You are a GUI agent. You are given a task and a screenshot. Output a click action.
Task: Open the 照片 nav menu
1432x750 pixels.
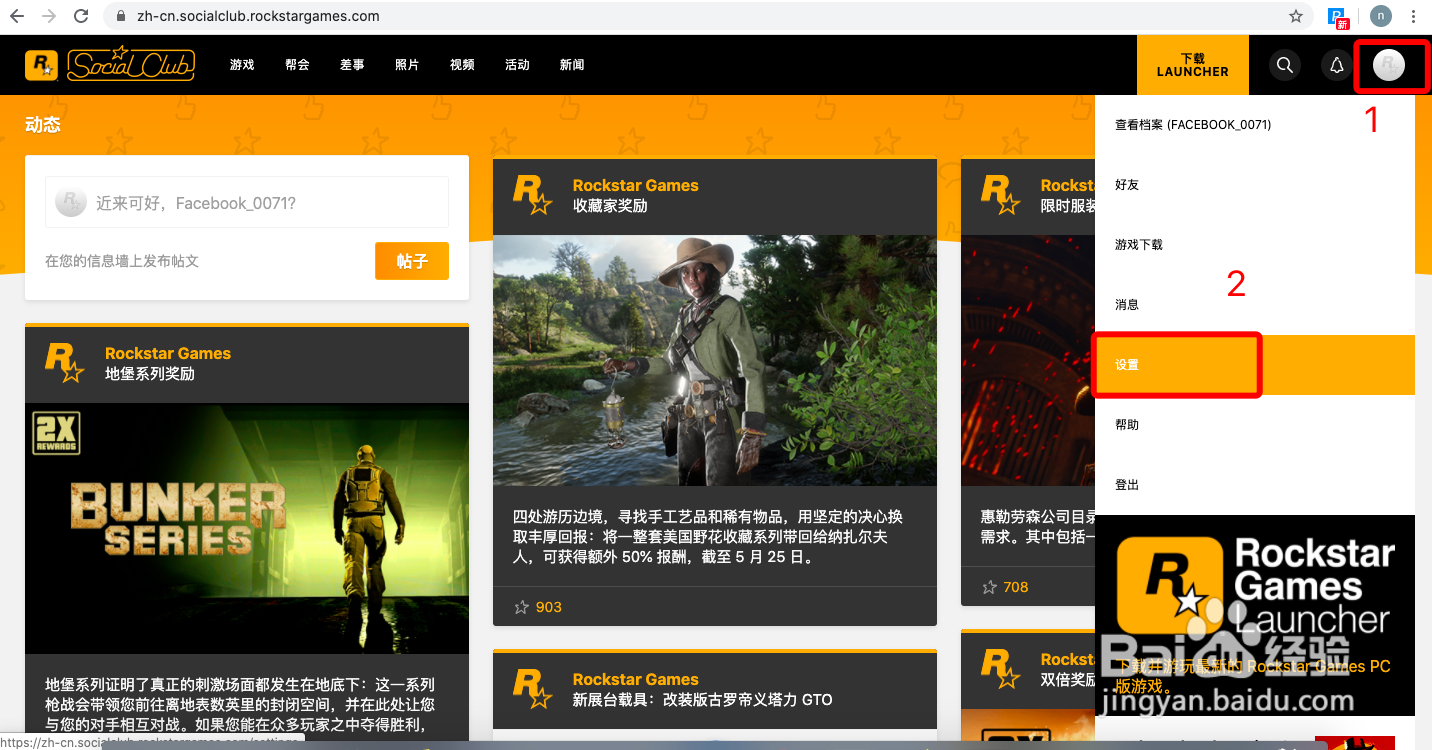click(407, 65)
